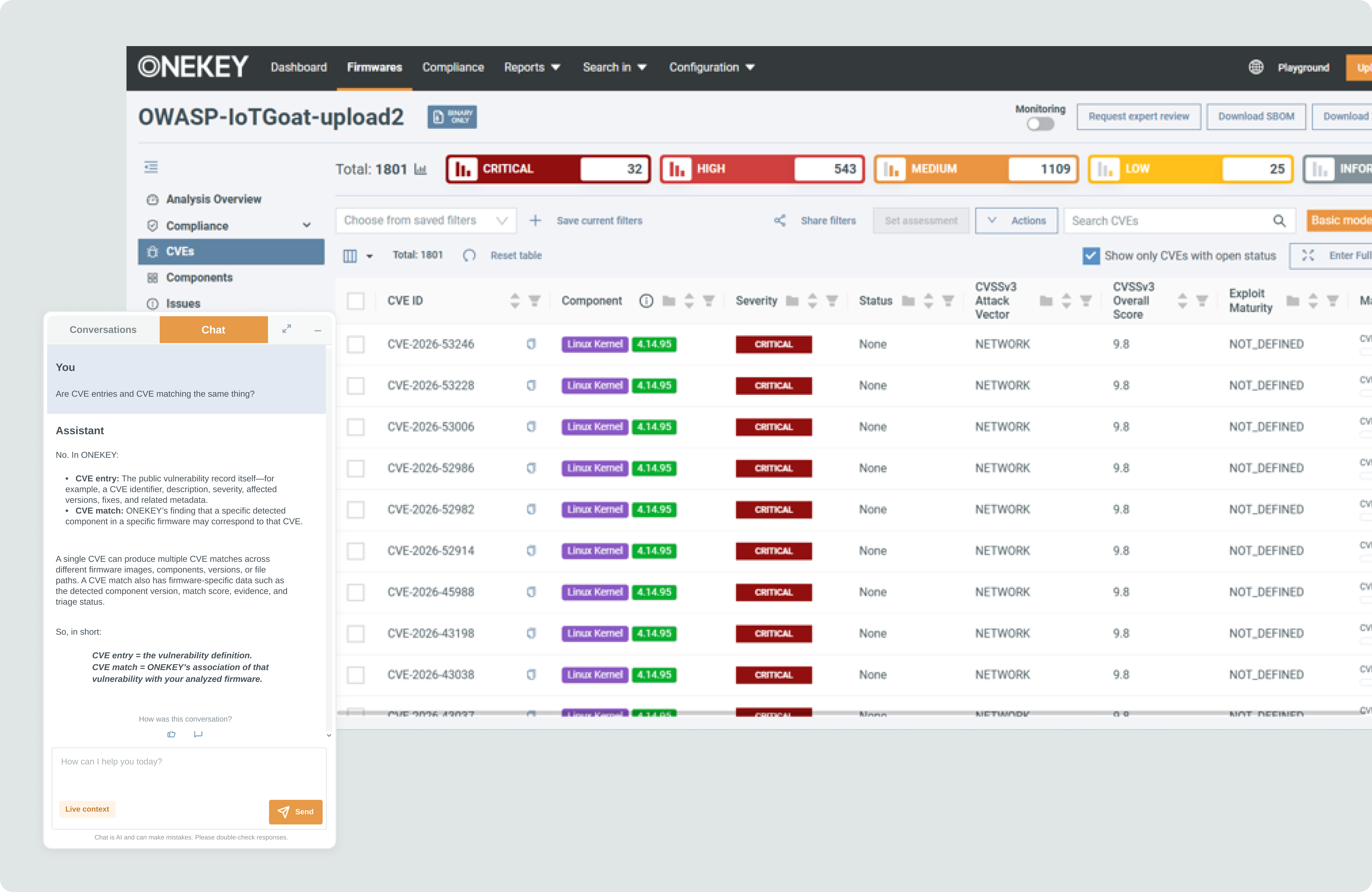1372x892 pixels.
Task: Select the CVE-2026-43198 row checkbox
Action: (356, 634)
